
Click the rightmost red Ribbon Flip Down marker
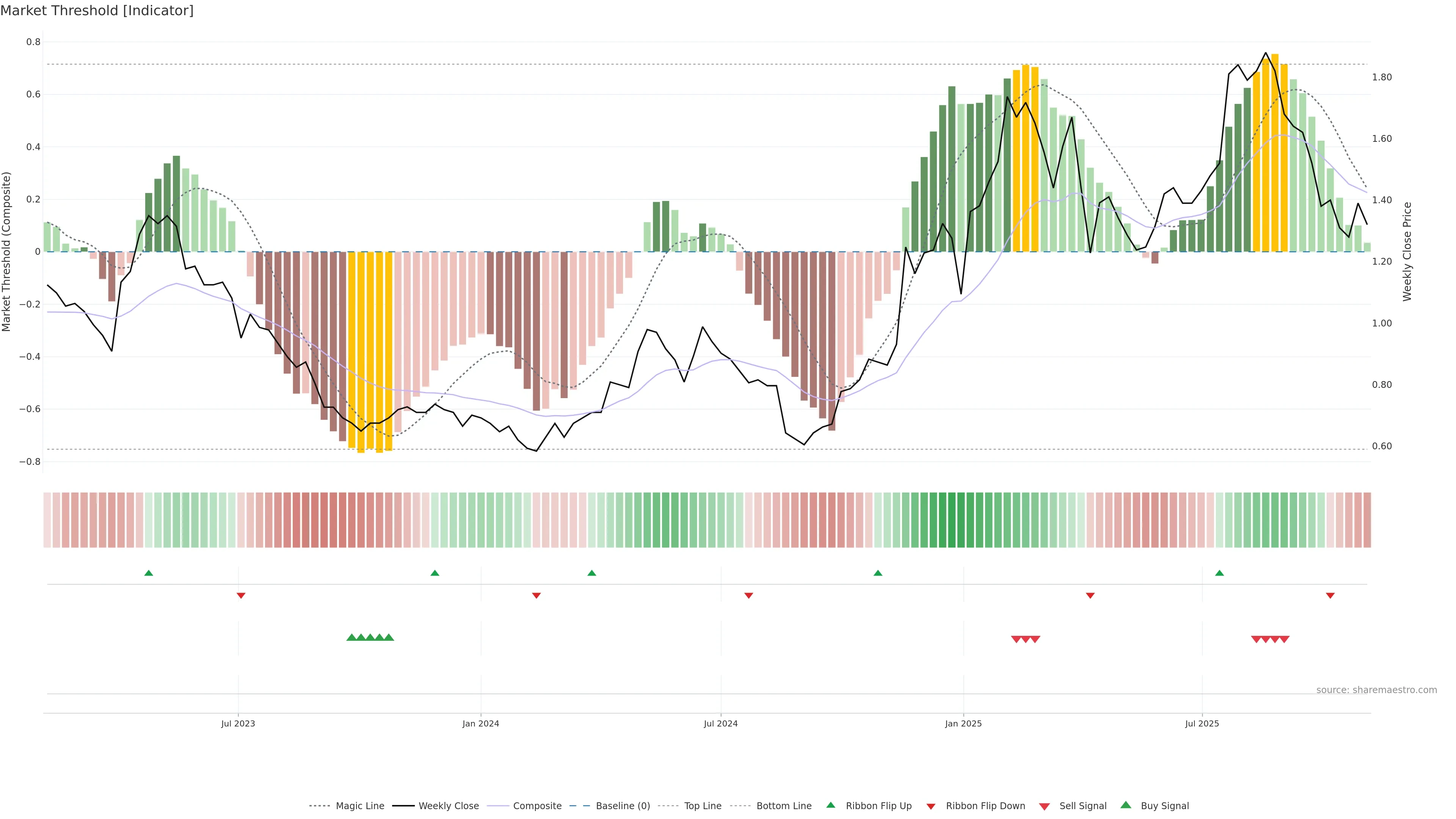[x=1330, y=595]
